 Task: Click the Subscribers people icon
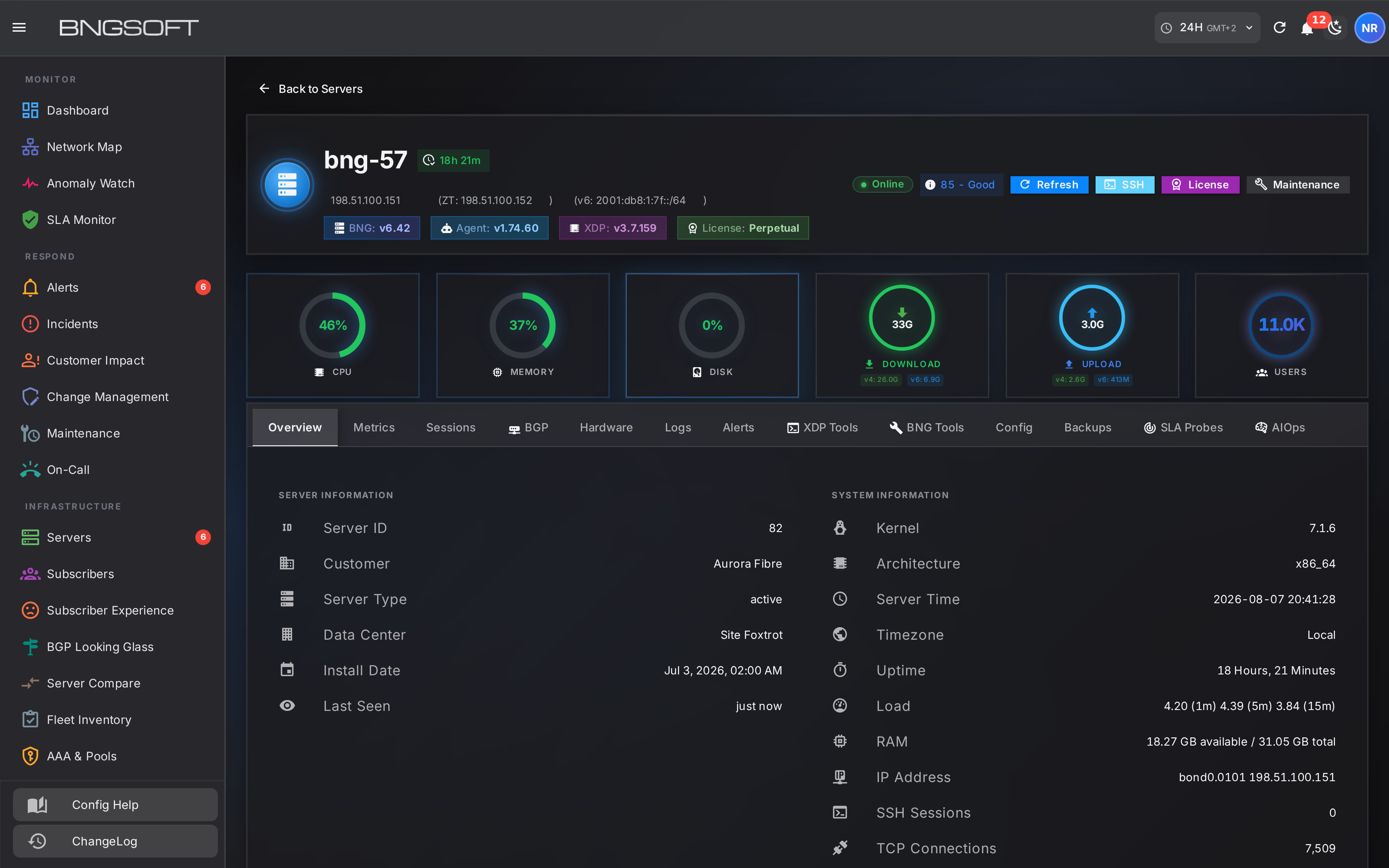(x=30, y=573)
